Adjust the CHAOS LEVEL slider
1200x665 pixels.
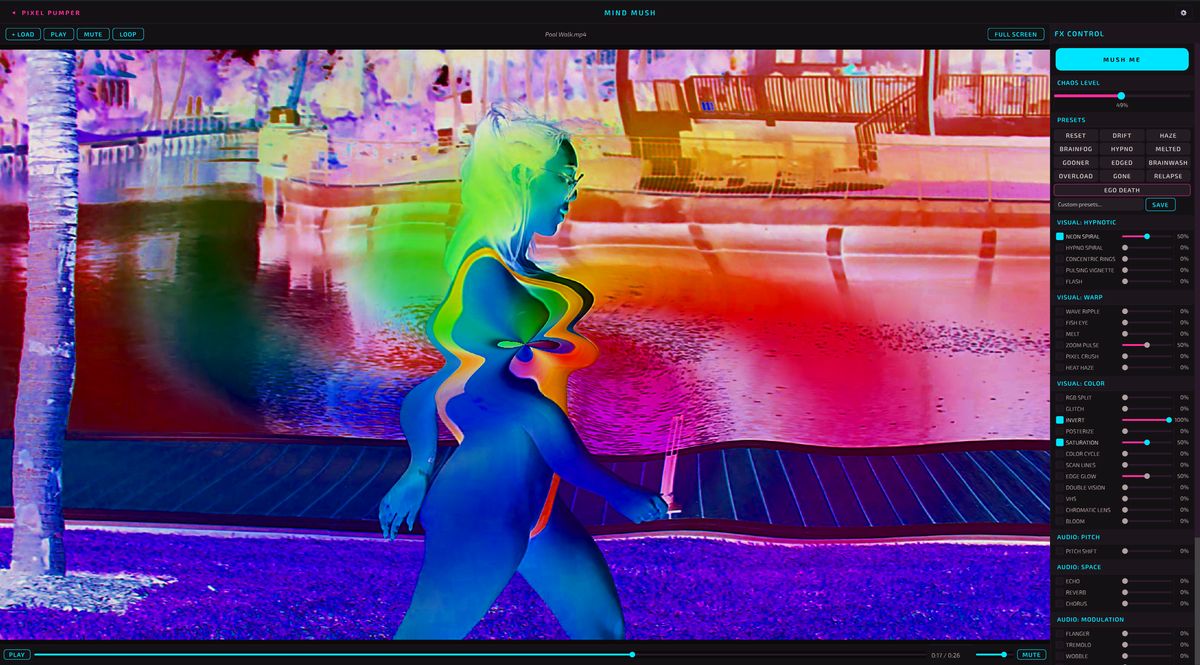[1122, 94]
